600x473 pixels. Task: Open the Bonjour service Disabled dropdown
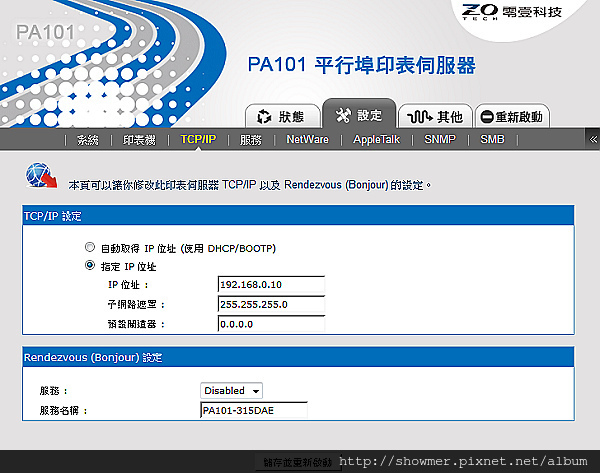[231, 391]
